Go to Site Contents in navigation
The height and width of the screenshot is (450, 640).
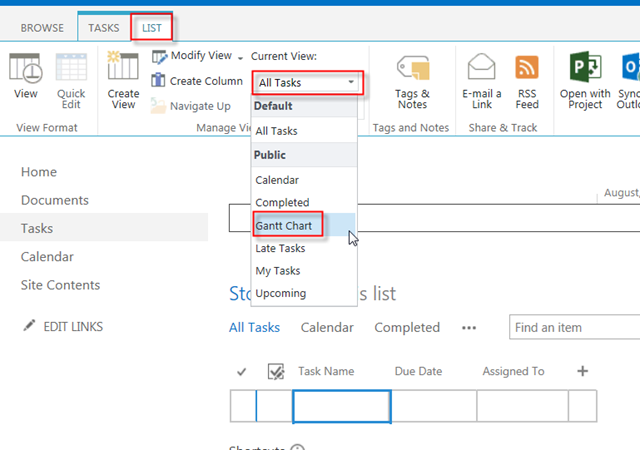click(60, 285)
